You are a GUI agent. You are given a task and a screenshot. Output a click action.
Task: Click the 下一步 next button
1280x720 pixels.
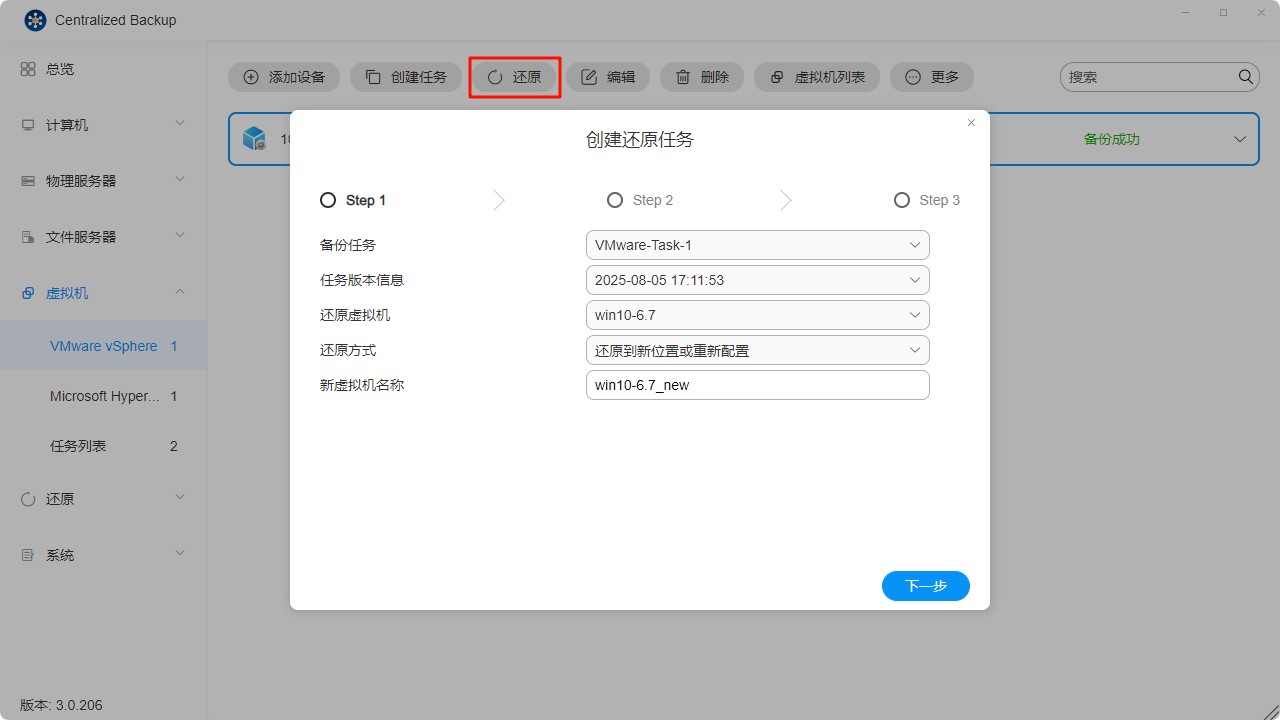pos(925,586)
